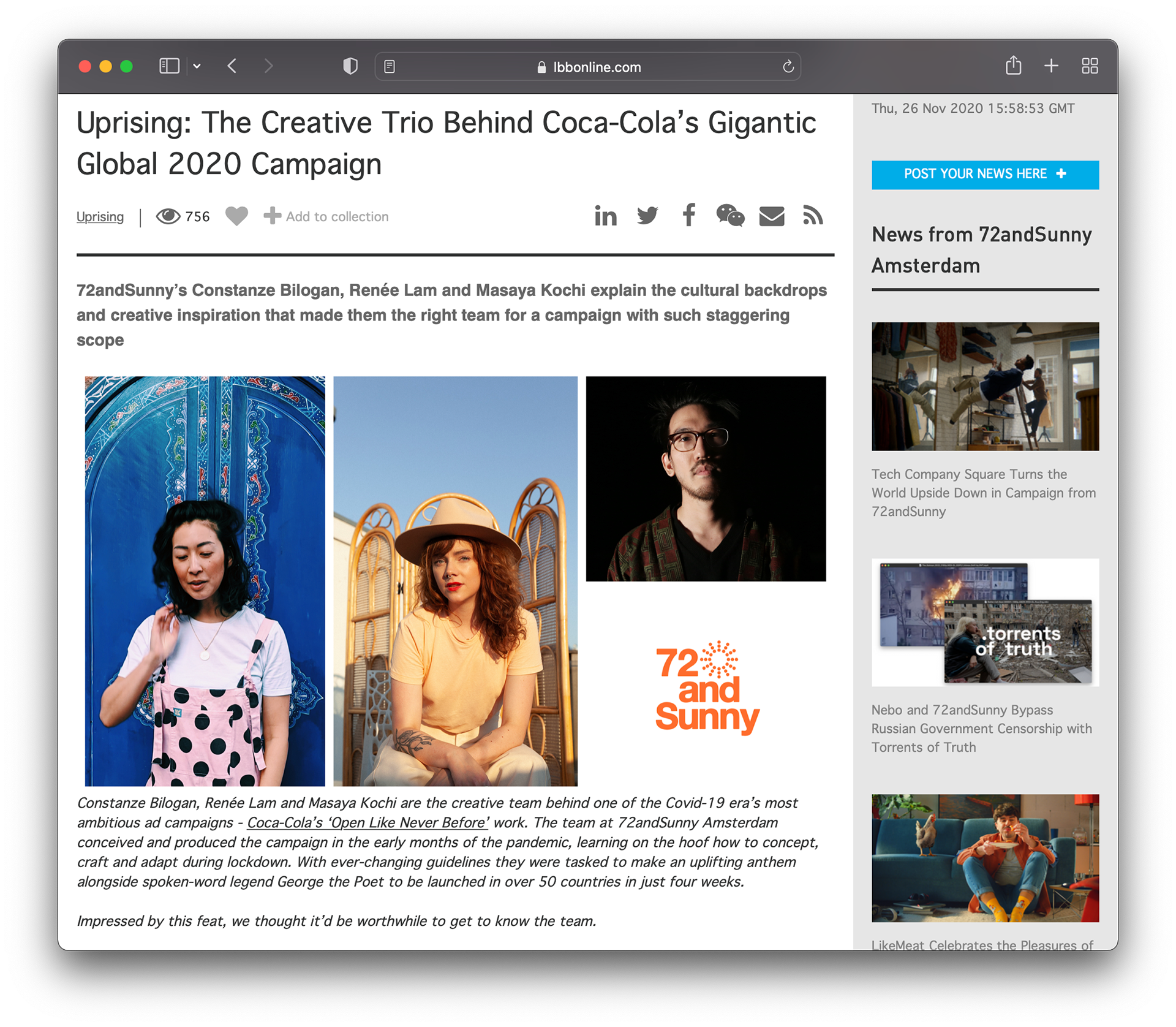Open the sidebar options dropdown chevron
The width and height of the screenshot is (1176, 1027).
click(197, 66)
